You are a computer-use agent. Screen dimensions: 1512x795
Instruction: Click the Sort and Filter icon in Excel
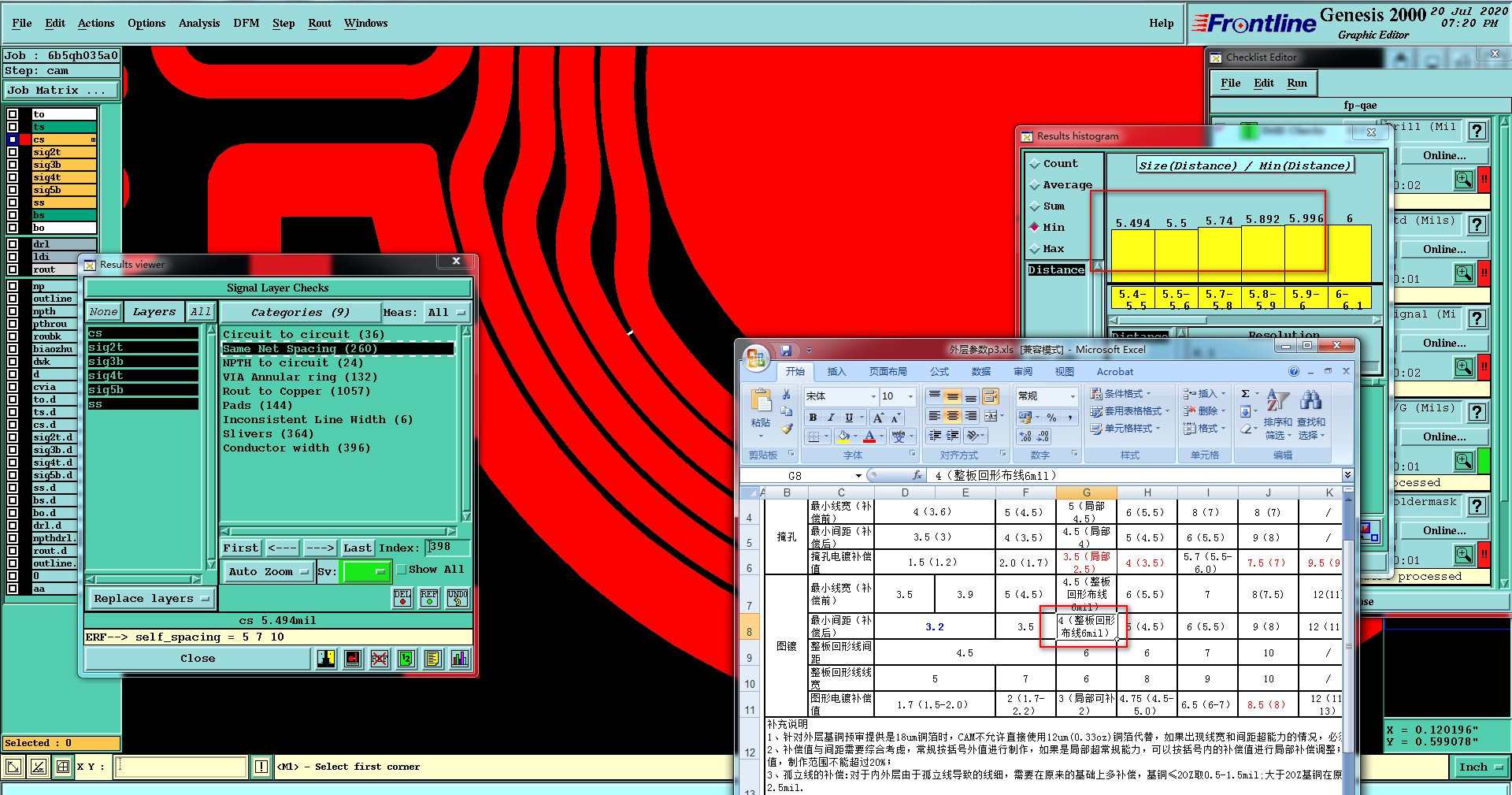click(x=1277, y=400)
